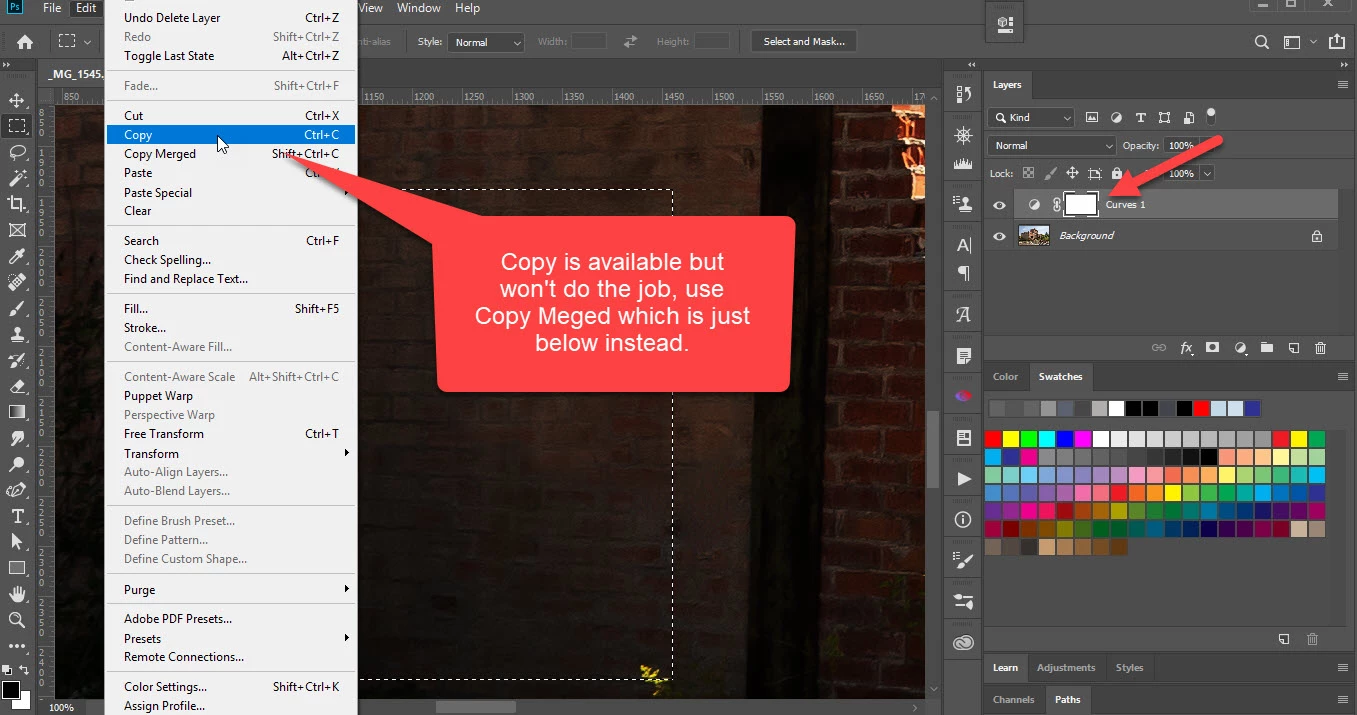The width and height of the screenshot is (1357, 715).
Task: Select the Horizontal Type tool
Action: (x=17, y=516)
